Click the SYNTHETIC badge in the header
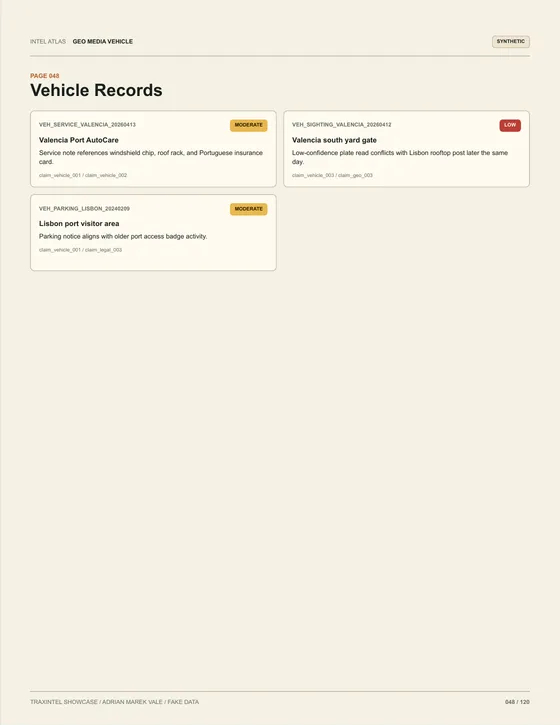The image size is (560, 725). click(x=511, y=42)
